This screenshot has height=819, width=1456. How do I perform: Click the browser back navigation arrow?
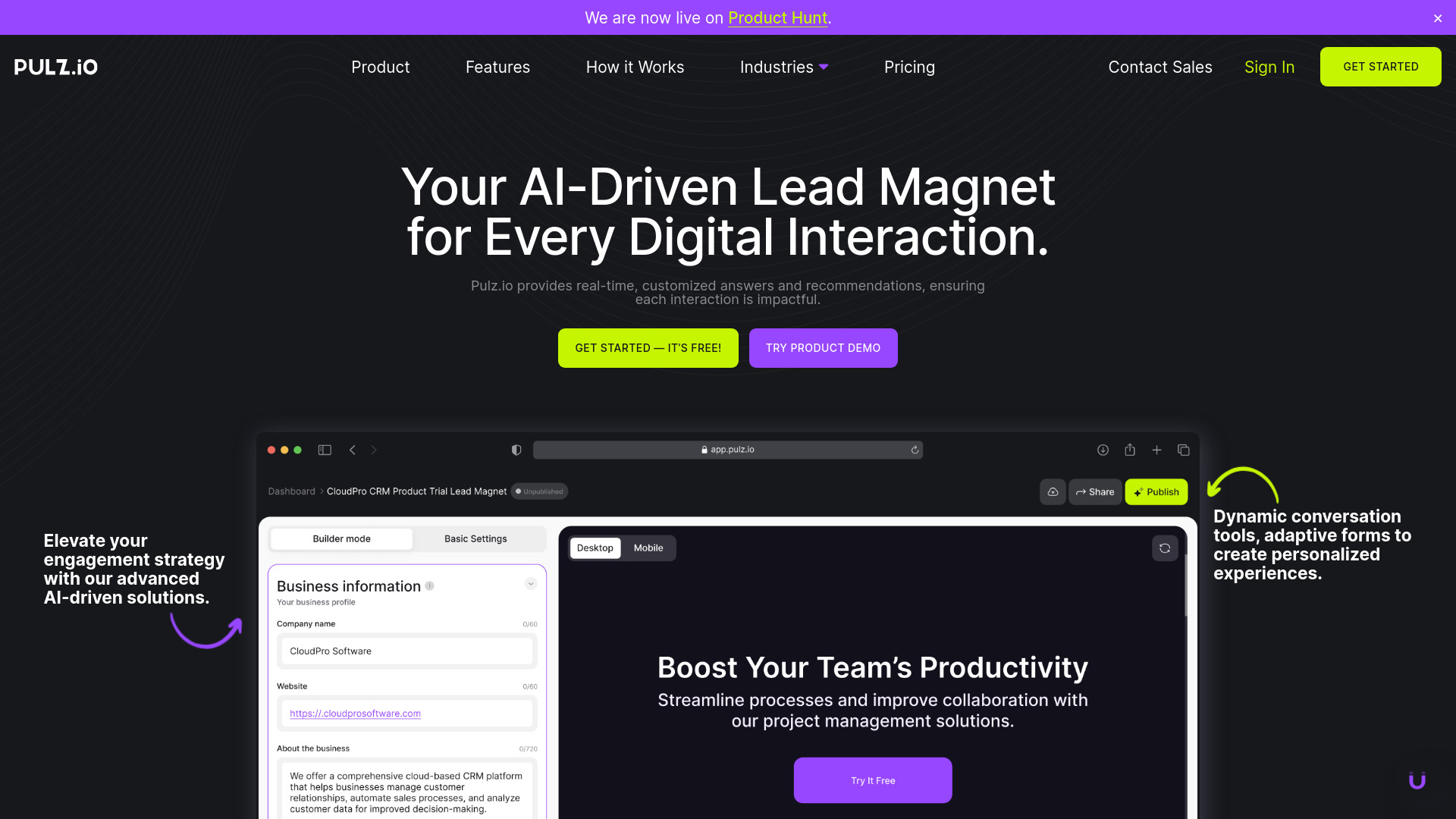click(352, 450)
